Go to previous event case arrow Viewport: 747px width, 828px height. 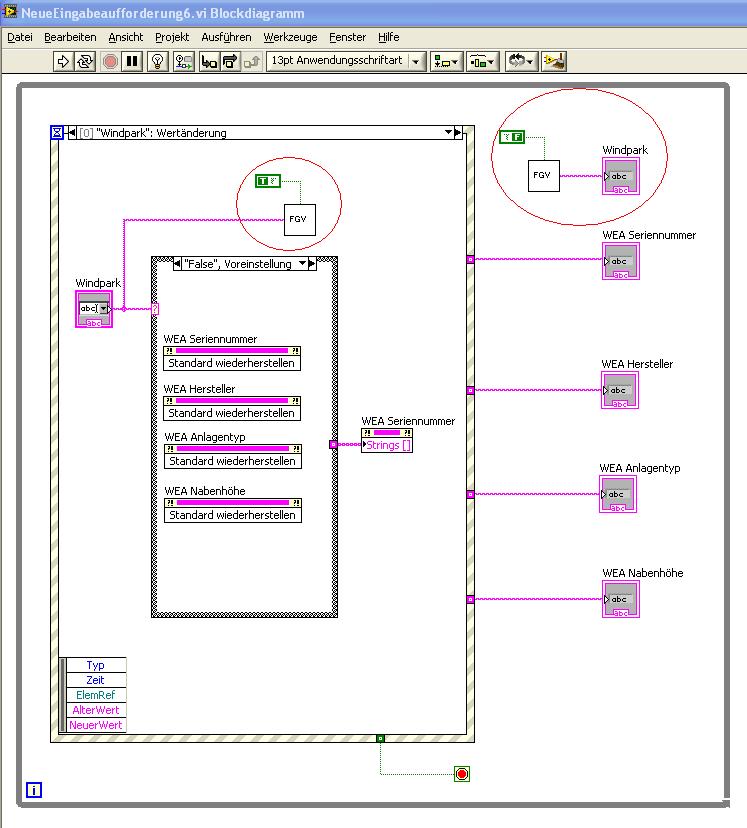point(72,133)
